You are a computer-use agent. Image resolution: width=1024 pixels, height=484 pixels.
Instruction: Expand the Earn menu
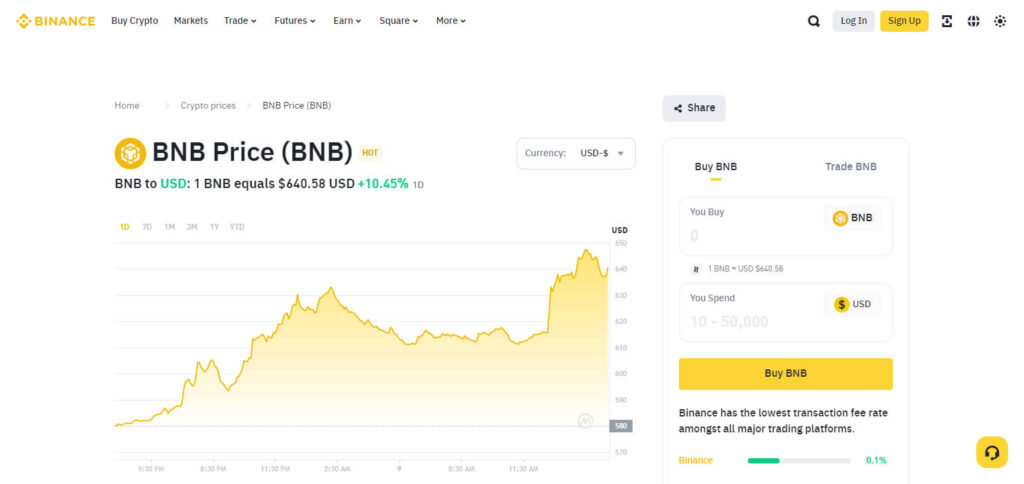pos(347,21)
